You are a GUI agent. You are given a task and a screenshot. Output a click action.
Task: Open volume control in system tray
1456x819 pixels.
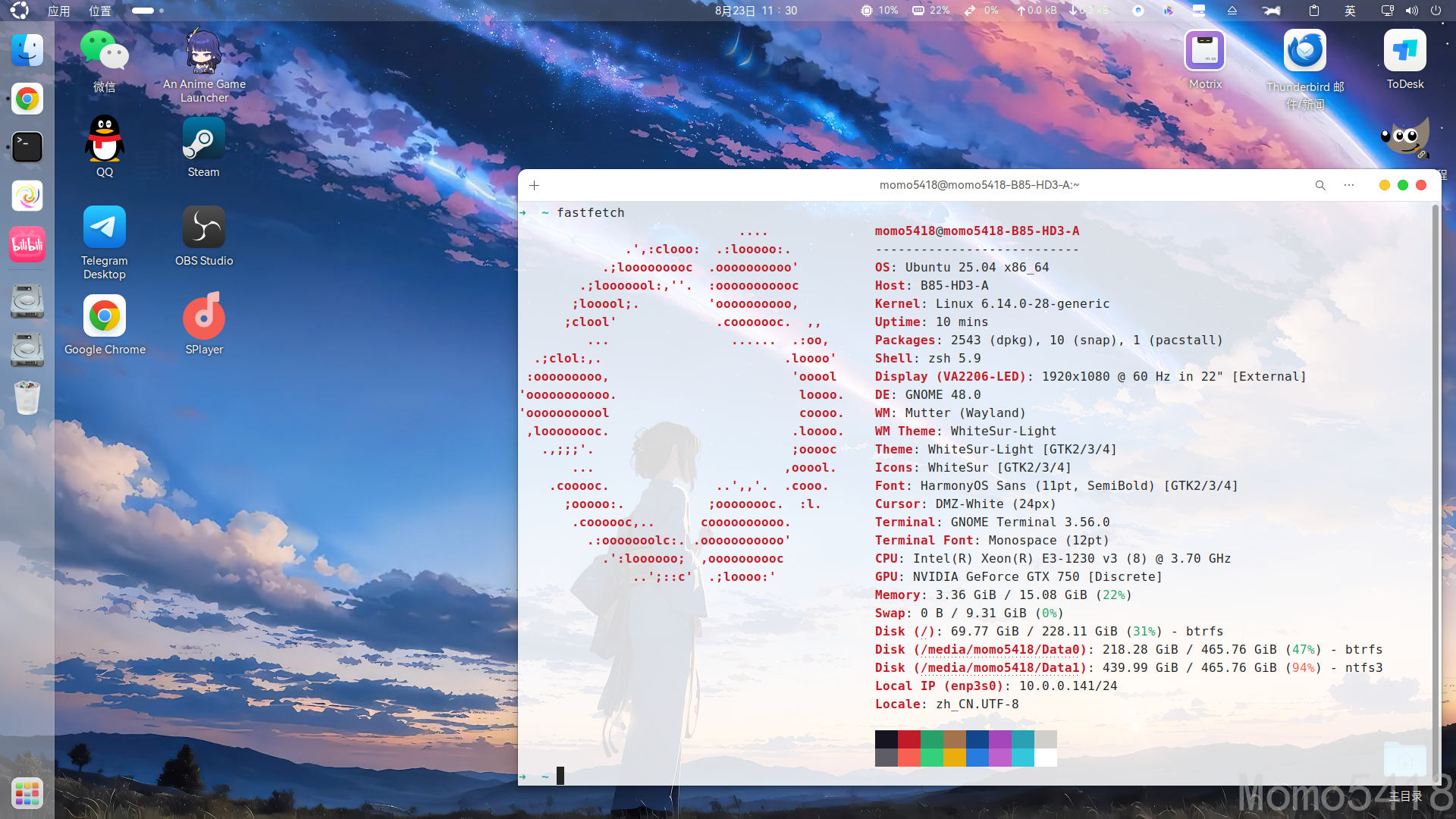tap(1411, 11)
